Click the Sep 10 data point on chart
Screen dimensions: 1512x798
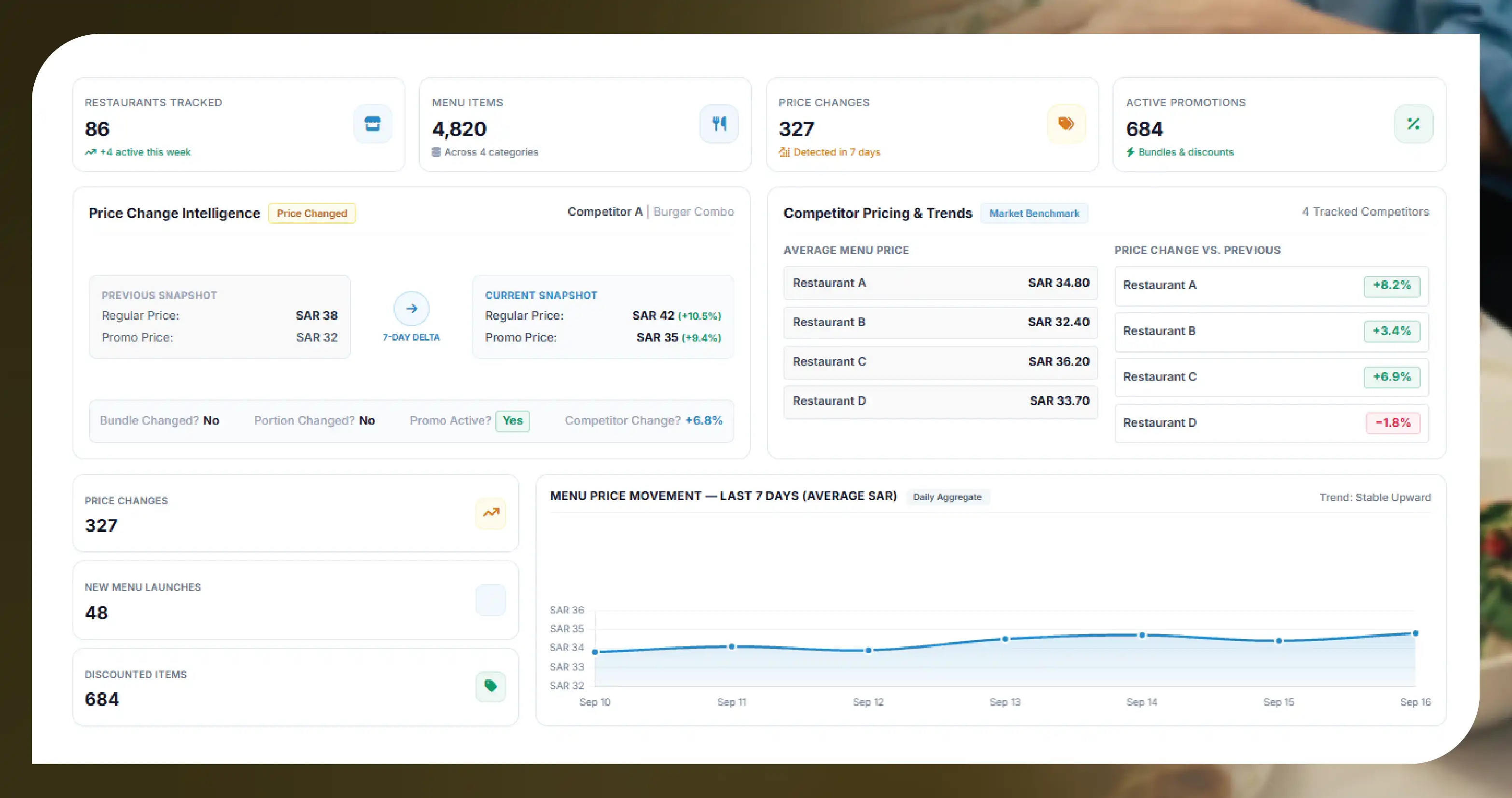click(x=595, y=652)
